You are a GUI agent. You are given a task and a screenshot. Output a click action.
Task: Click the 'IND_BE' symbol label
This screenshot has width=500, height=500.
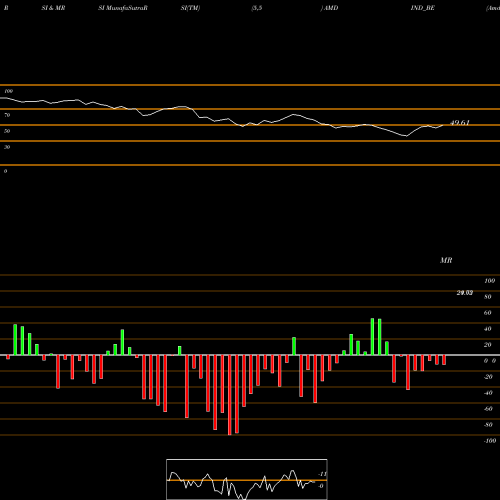pyautogui.click(x=422, y=8)
